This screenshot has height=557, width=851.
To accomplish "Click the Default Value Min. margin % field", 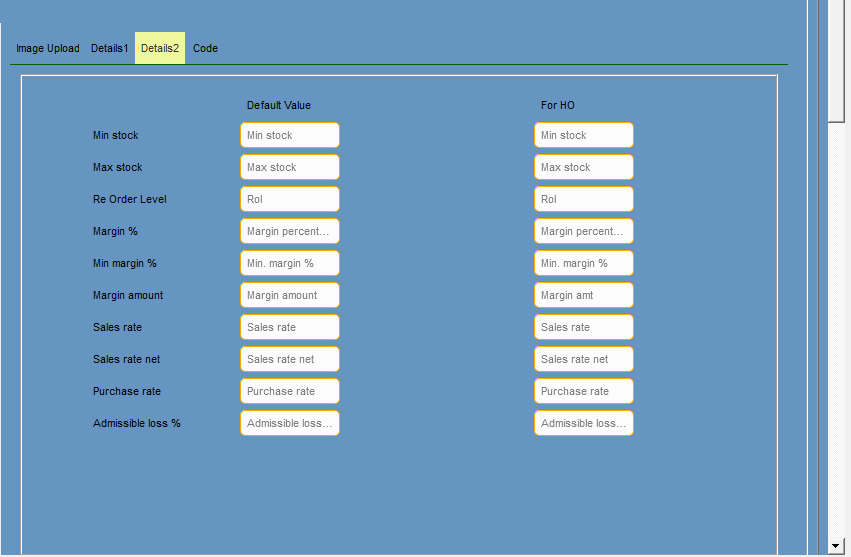I will [290, 263].
